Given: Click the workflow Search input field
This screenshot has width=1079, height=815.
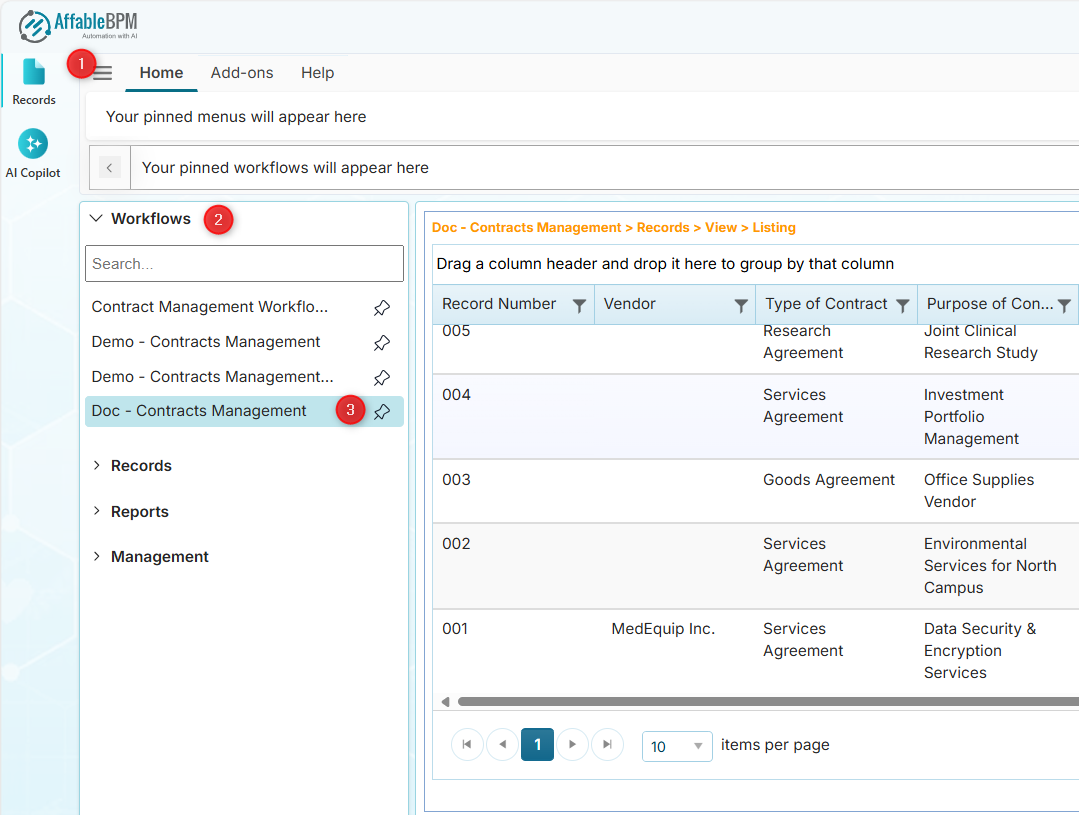Looking at the screenshot, I should click(x=244, y=263).
